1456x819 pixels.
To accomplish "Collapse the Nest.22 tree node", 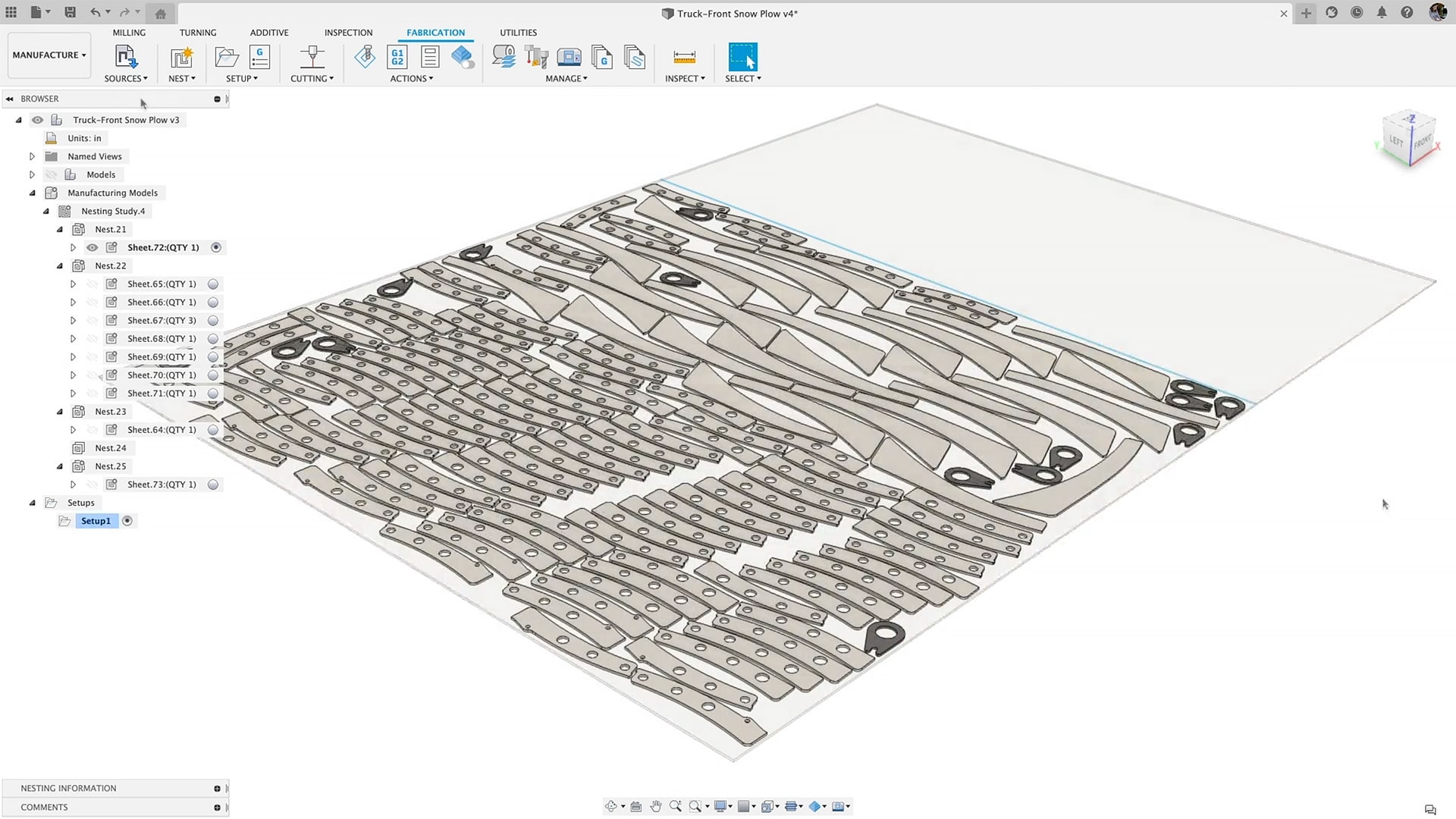I will tap(60, 266).
